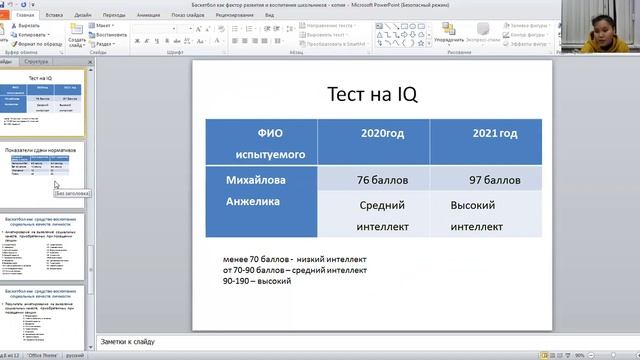Toggle Italic (К) formatting
Image resolution: width=640 pixels, height=360 pixels.
pos(147,41)
